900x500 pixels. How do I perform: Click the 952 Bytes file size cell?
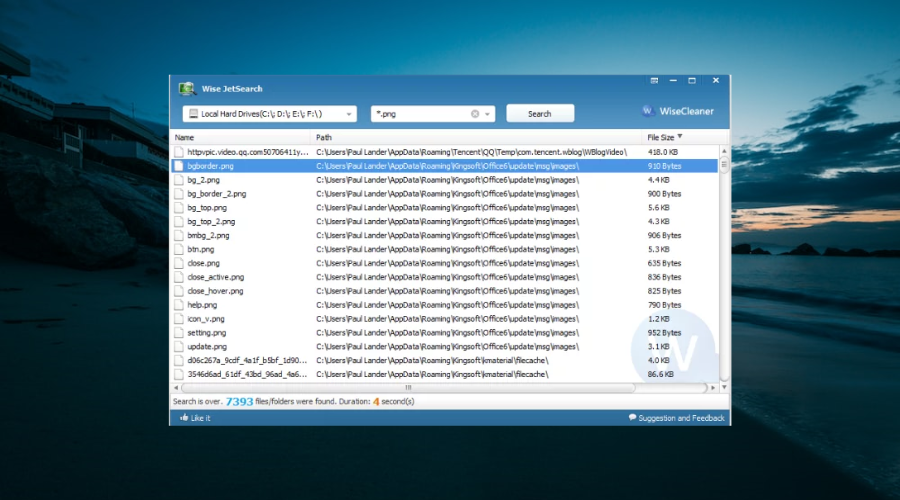click(664, 333)
